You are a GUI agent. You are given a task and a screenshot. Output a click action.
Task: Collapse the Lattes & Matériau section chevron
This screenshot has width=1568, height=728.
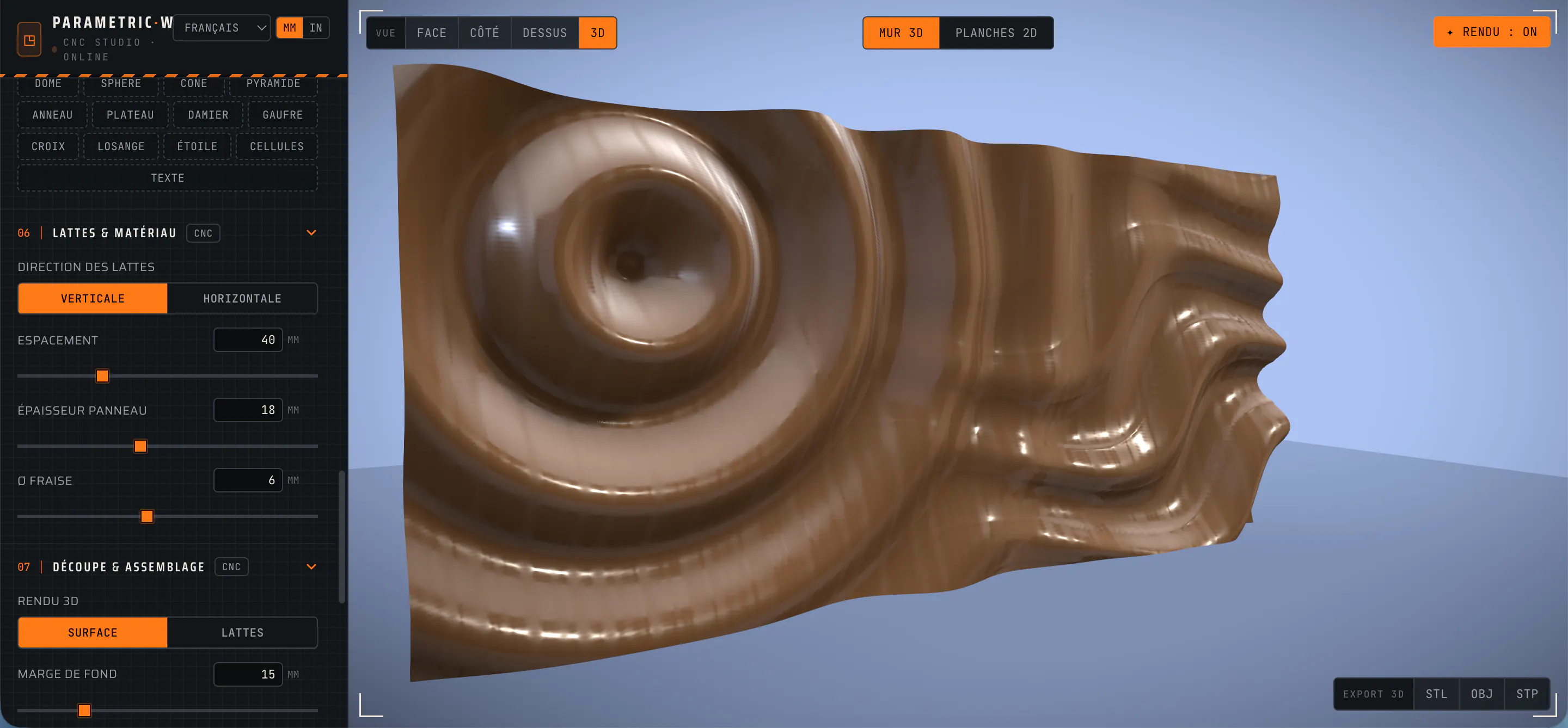311,233
